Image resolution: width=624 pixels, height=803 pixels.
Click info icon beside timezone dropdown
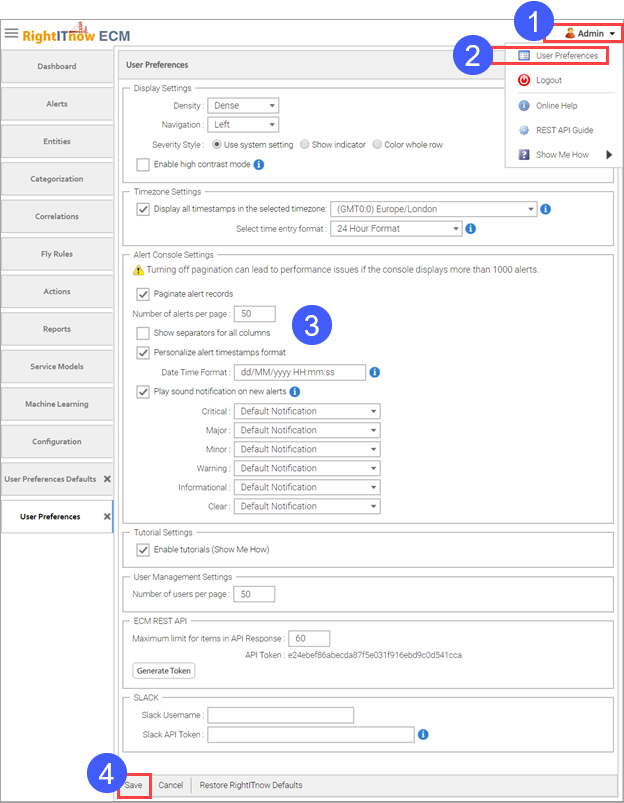[x=546, y=209]
